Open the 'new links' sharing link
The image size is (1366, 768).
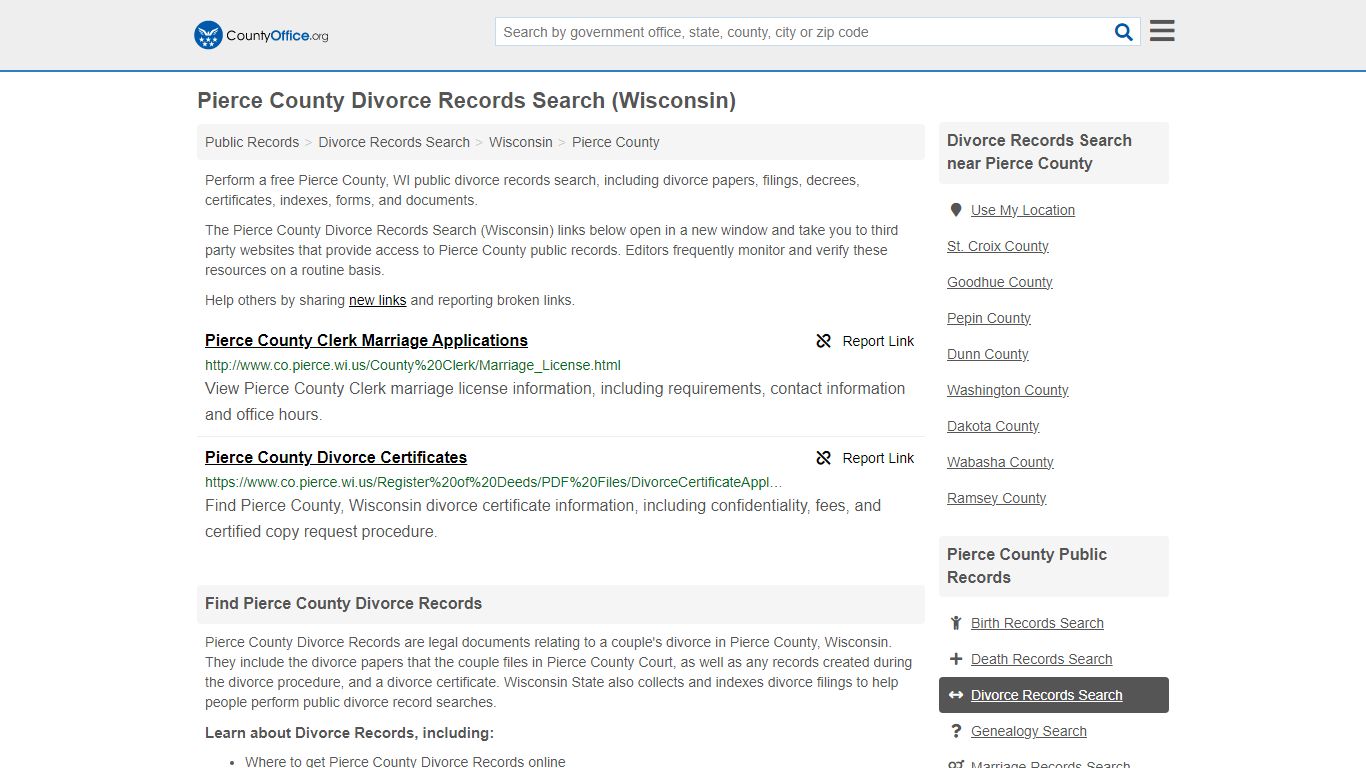tap(378, 300)
